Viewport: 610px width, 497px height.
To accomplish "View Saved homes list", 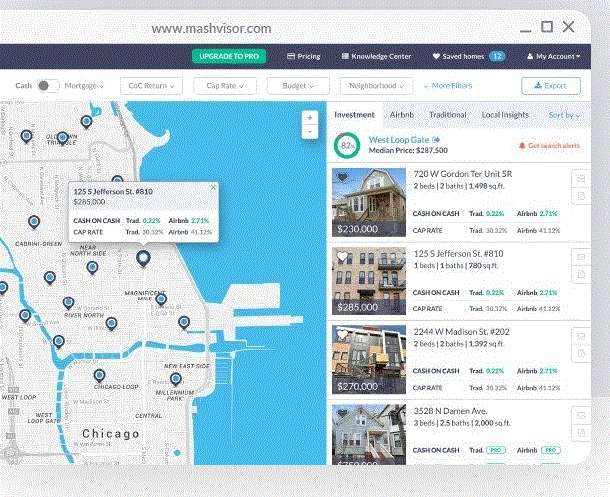I will tap(458, 56).
